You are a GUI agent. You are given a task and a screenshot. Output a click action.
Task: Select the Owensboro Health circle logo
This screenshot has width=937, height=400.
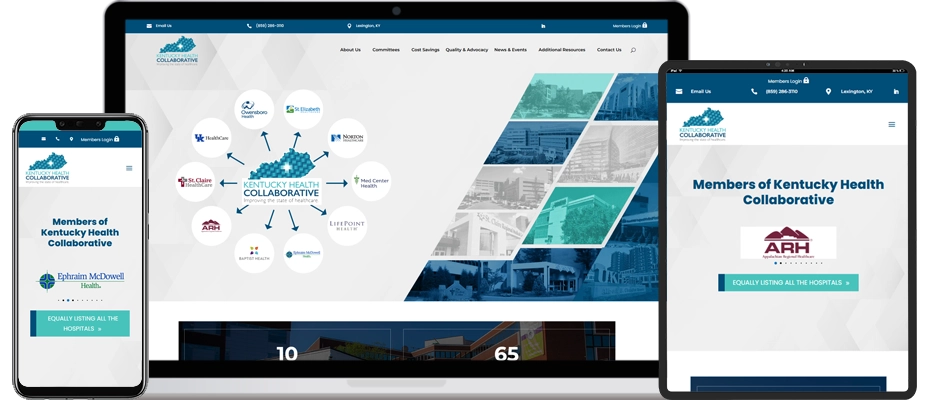[254, 109]
